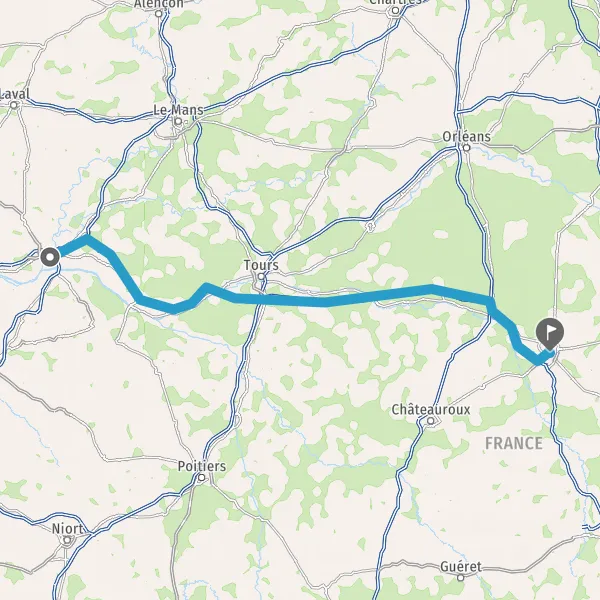Click the Orléans city dot
This screenshot has height=600, width=600.
(x=466, y=148)
